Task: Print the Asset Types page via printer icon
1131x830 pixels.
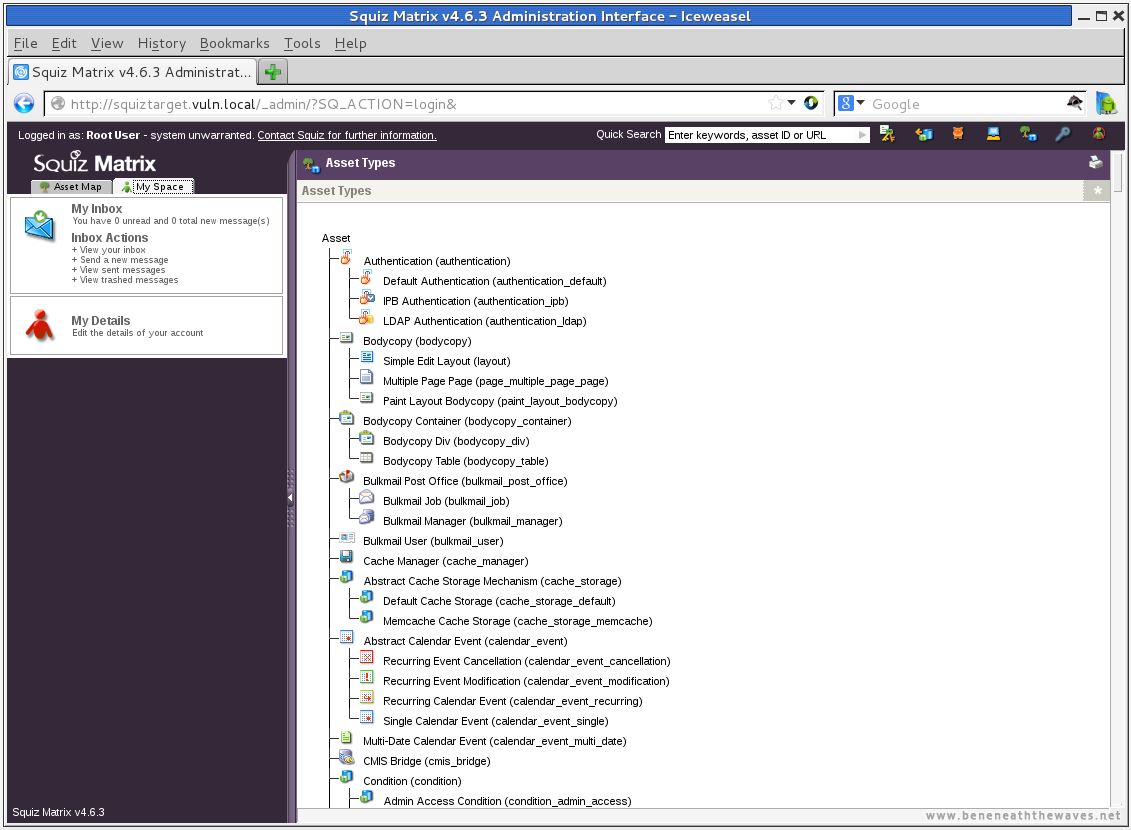Action: coord(1096,162)
